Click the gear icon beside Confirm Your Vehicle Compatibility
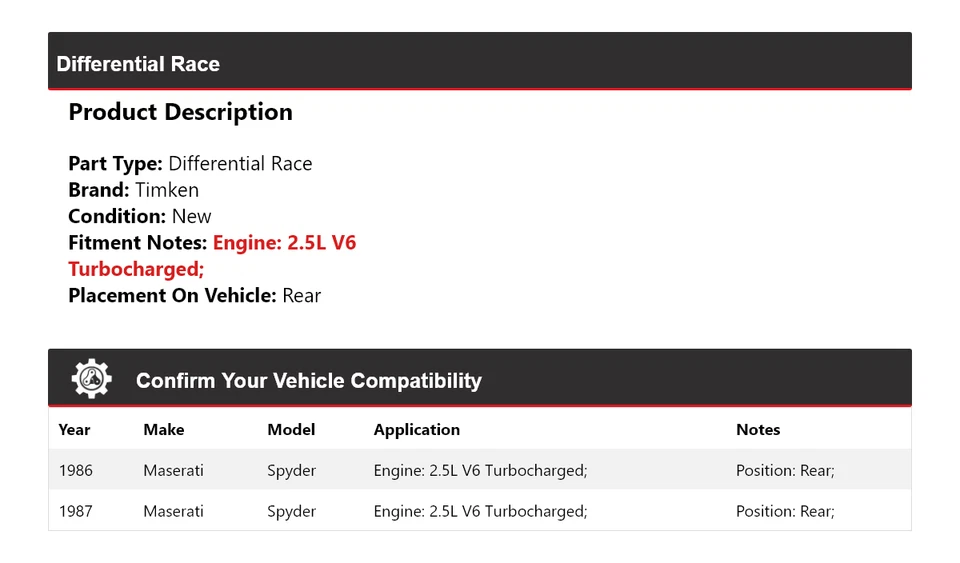 [91, 379]
